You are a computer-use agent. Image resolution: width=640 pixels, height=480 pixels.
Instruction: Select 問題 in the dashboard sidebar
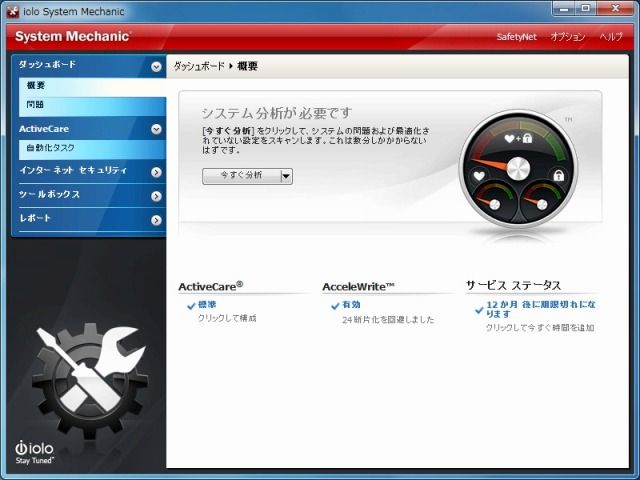click(x=92, y=105)
